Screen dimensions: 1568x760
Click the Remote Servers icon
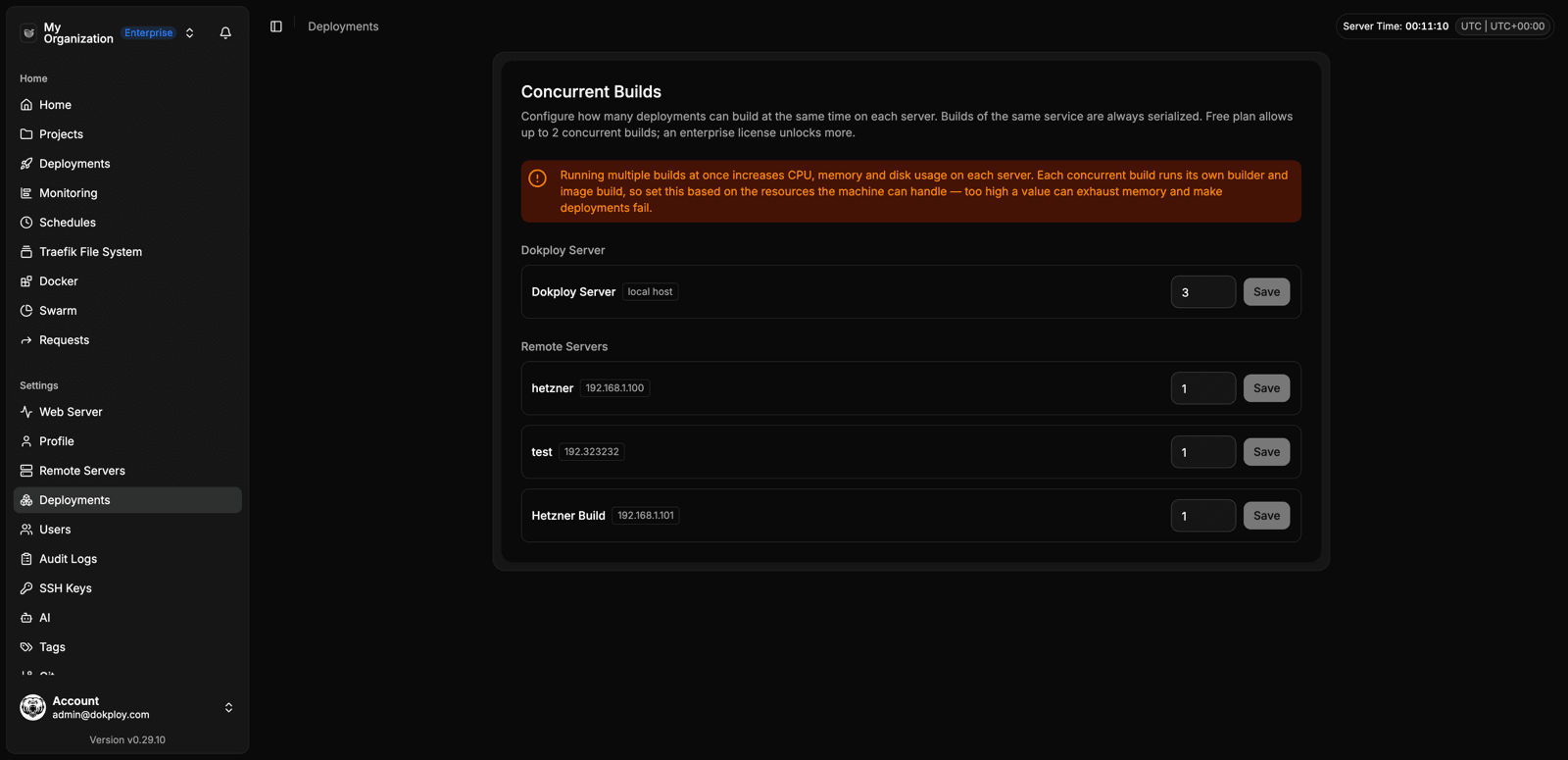tap(26, 471)
